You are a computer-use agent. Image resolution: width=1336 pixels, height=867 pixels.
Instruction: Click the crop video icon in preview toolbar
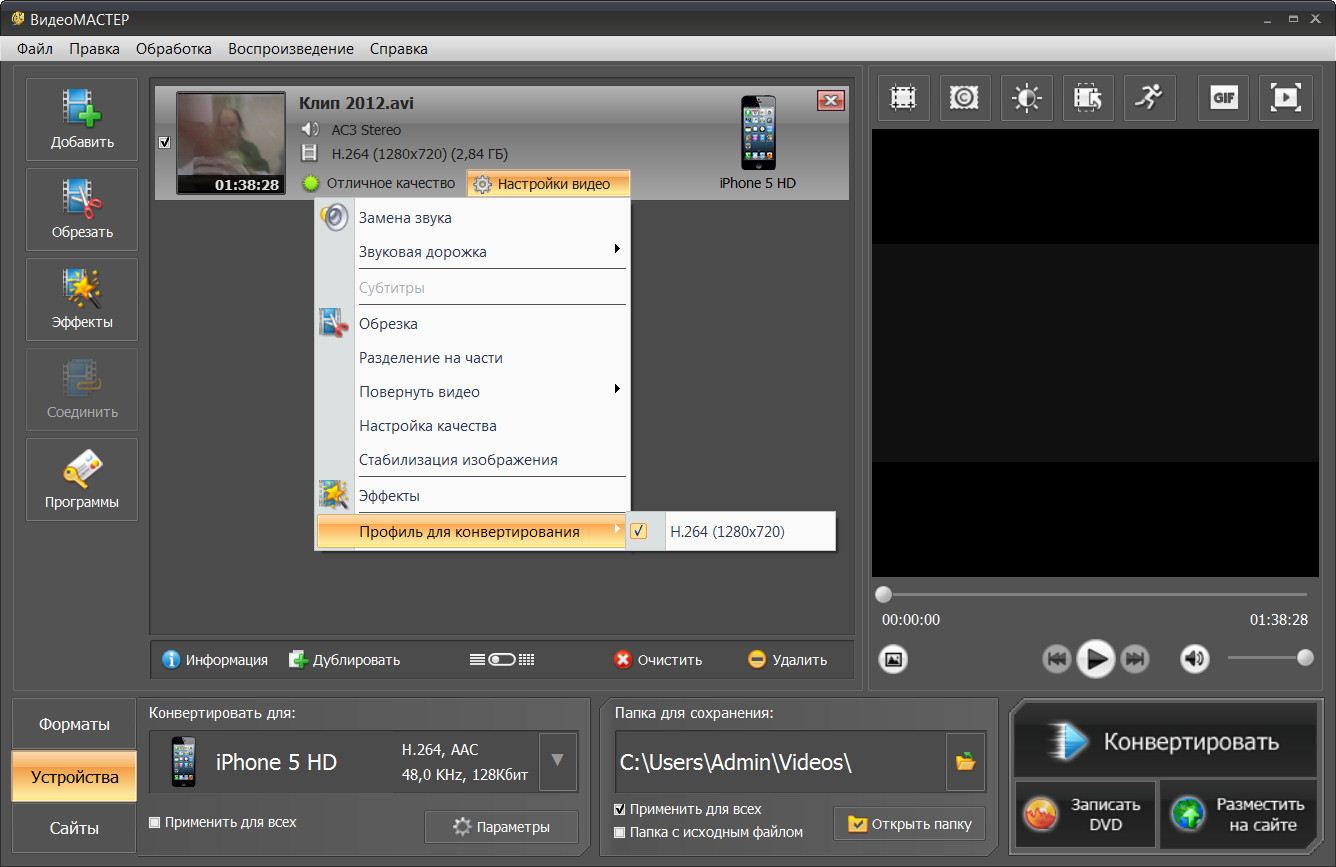coord(904,98)
